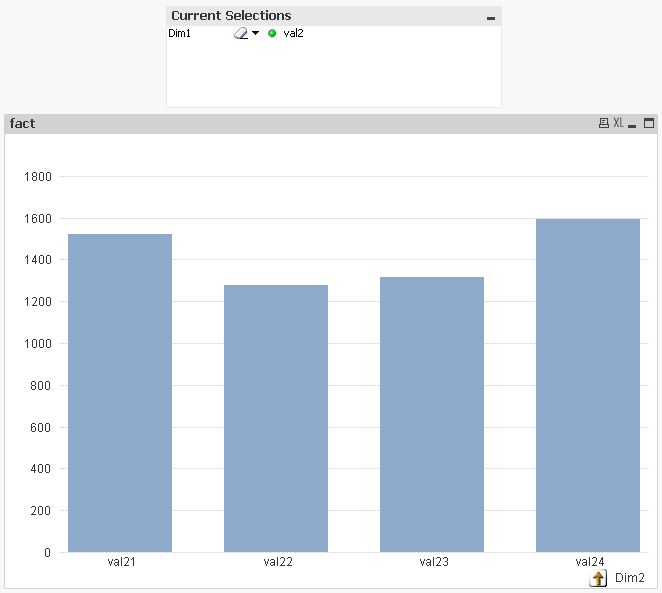Screen dimensions: 662x593
Task: Select the val24 bar in the chart
Action: pyautogui.click(x=588, y=385)
